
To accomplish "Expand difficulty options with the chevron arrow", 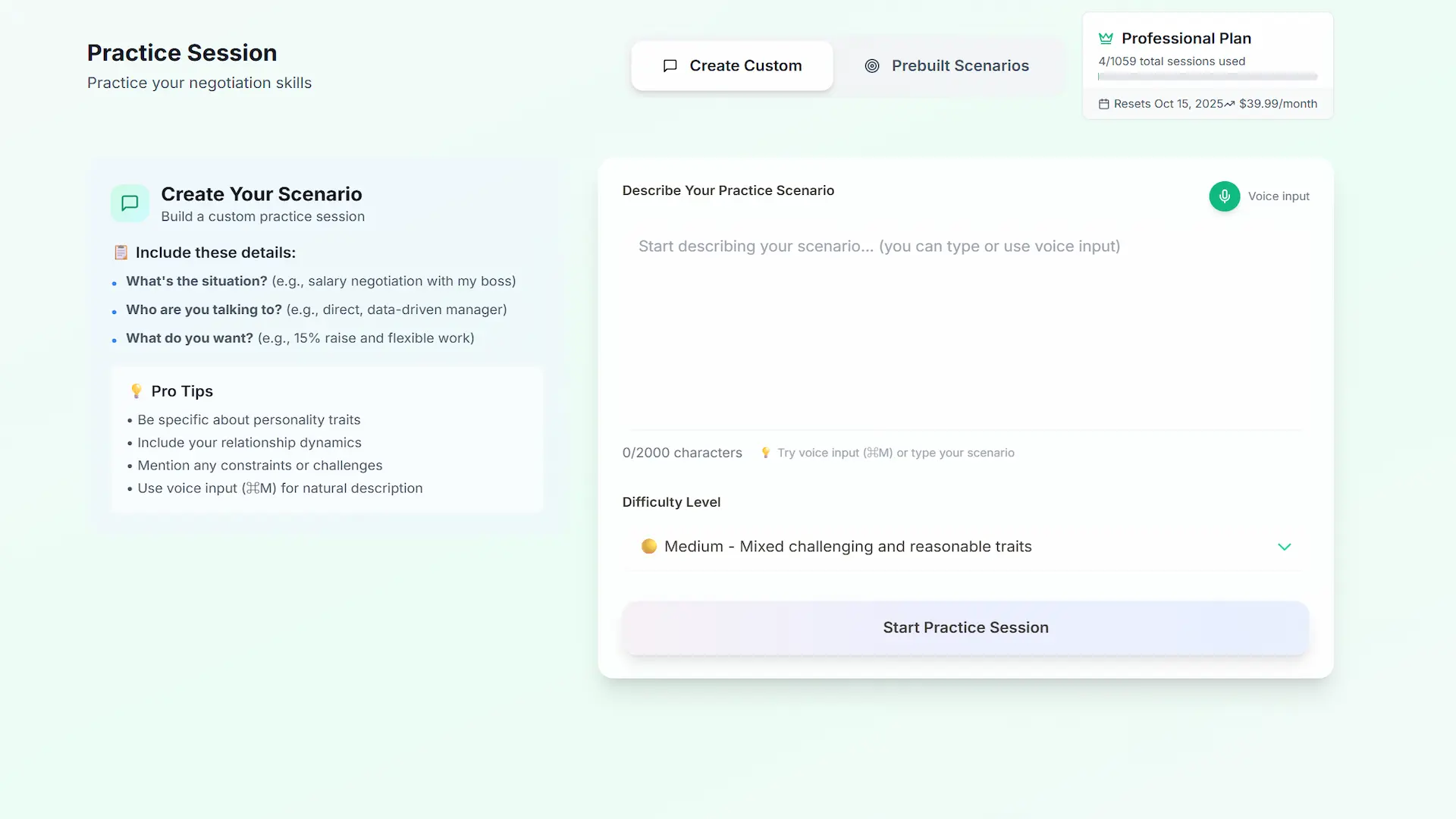I will pos(1284,547).
